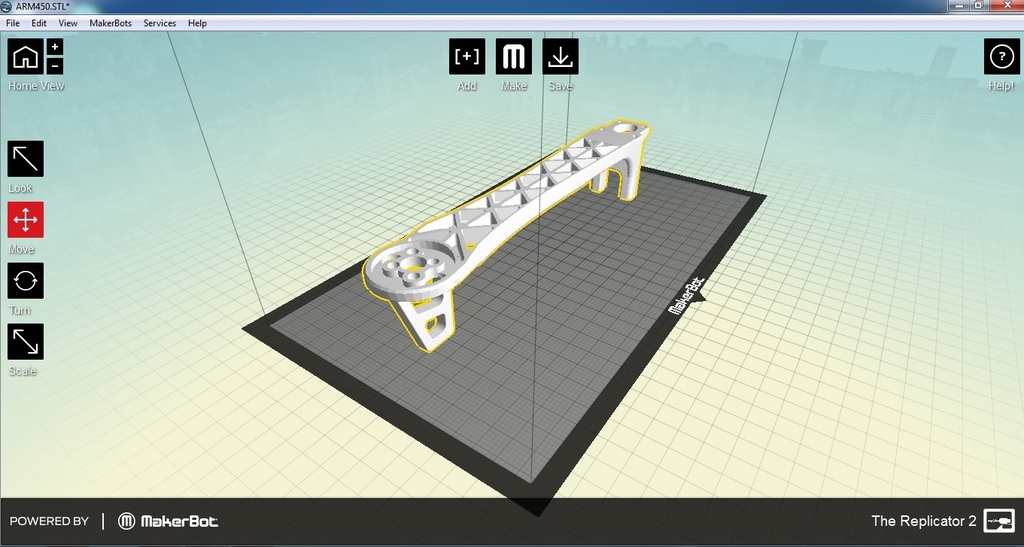Click the "Home View" label text
Screen dimensions: 1024x547
(36, 86)
